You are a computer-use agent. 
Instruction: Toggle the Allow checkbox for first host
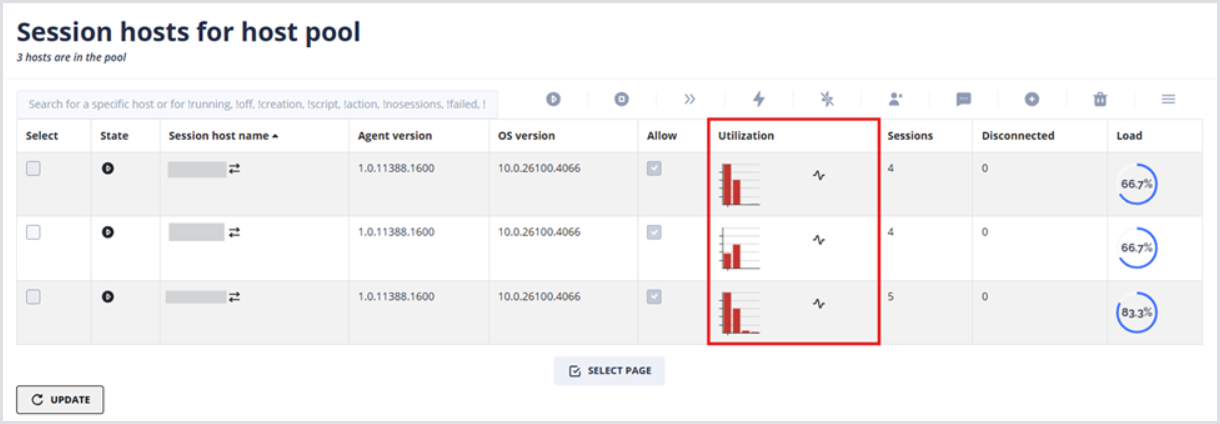[x=655, y=169]
